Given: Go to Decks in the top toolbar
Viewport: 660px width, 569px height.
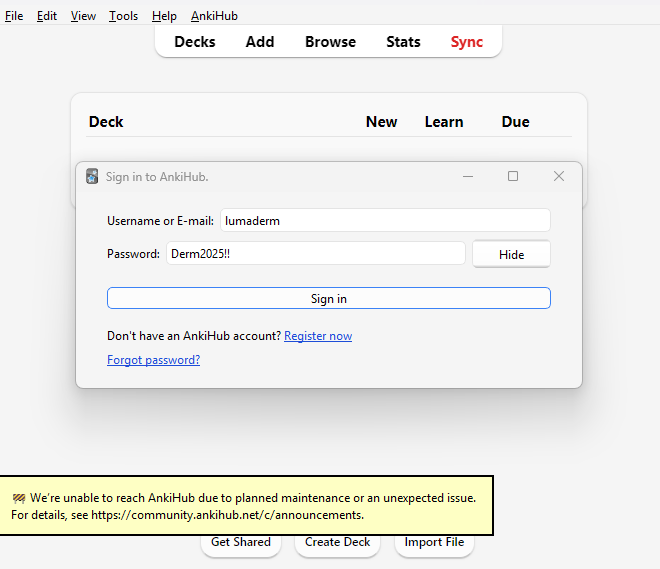Looking at the screenshot, I should coord(195,42).
